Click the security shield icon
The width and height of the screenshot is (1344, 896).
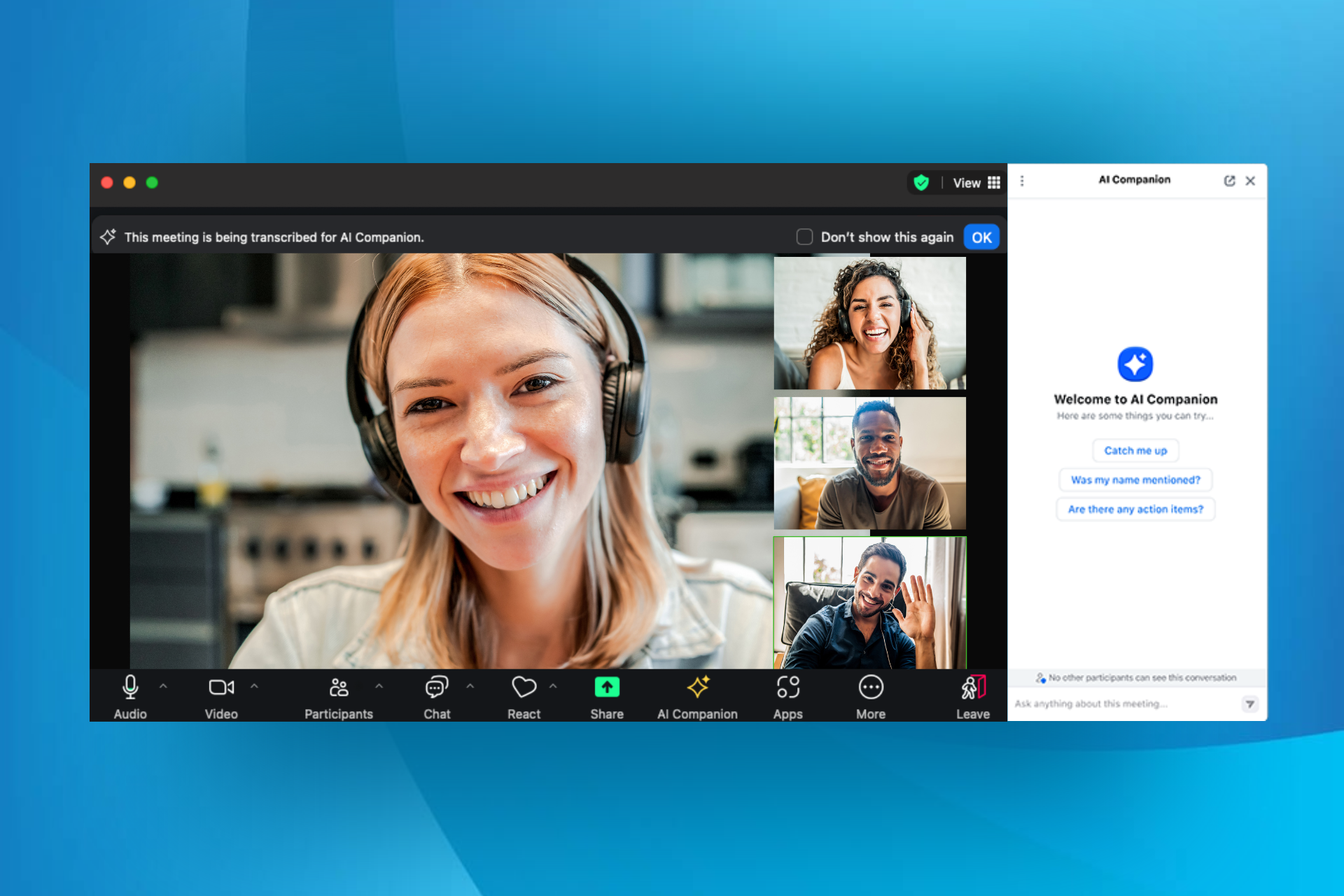pyautogui.click(x=922, y=183)
